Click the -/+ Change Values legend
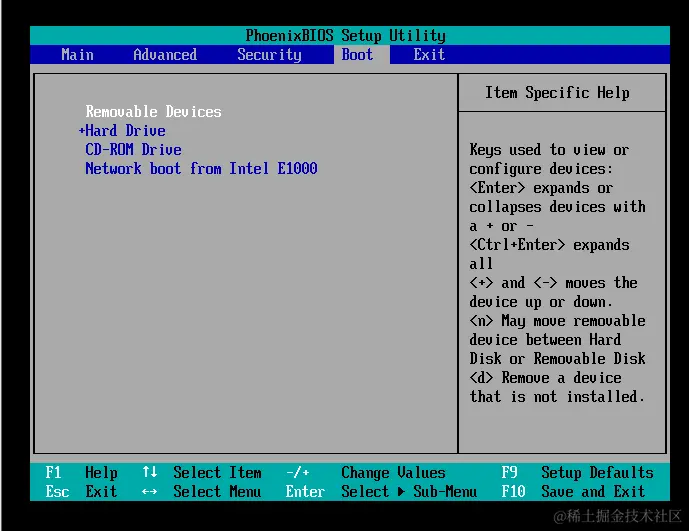The height and width of the screenshot is (531, 689). pyautogui.click(x=366, y=473)
